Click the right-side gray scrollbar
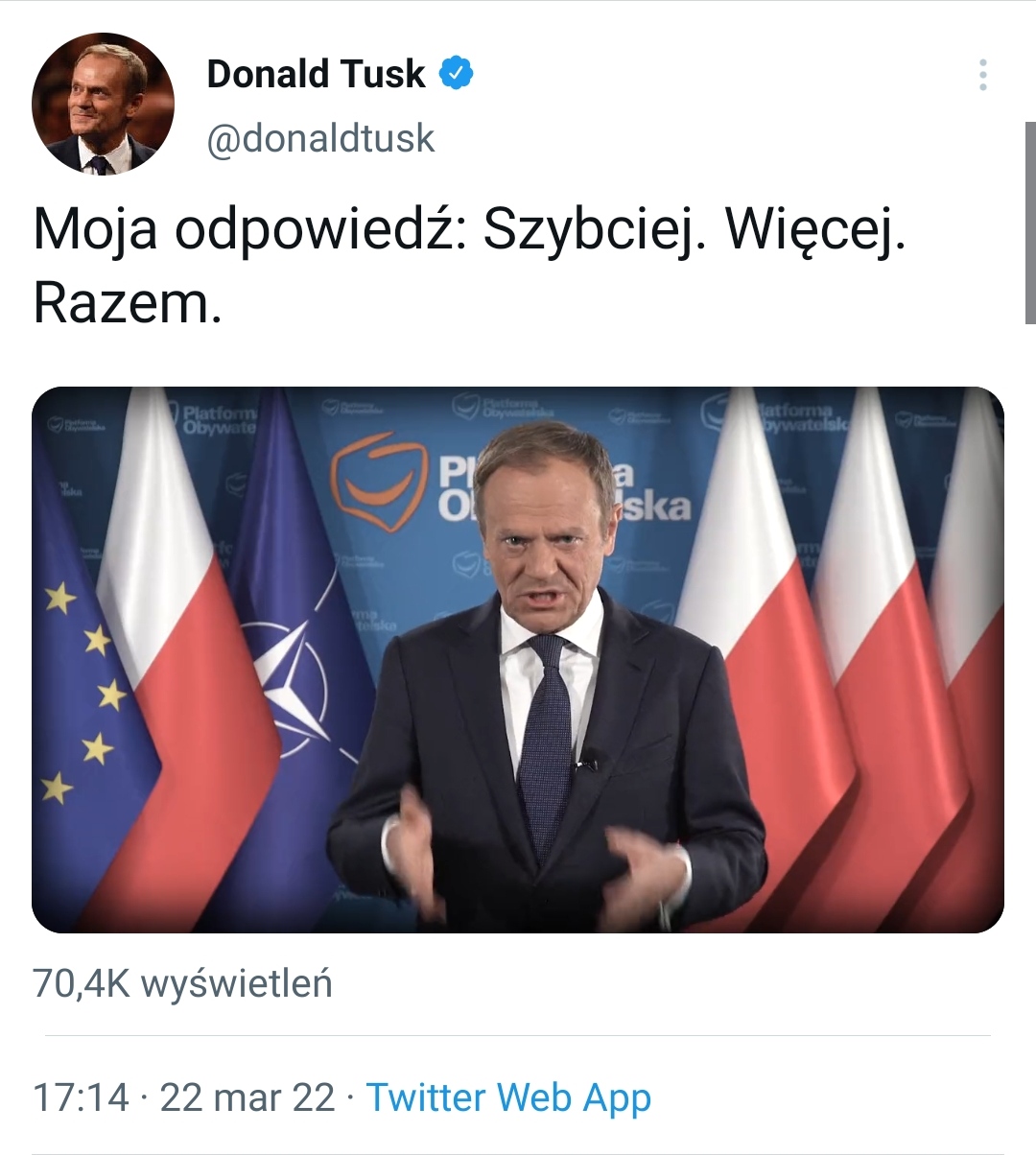 click(1029, 223)
